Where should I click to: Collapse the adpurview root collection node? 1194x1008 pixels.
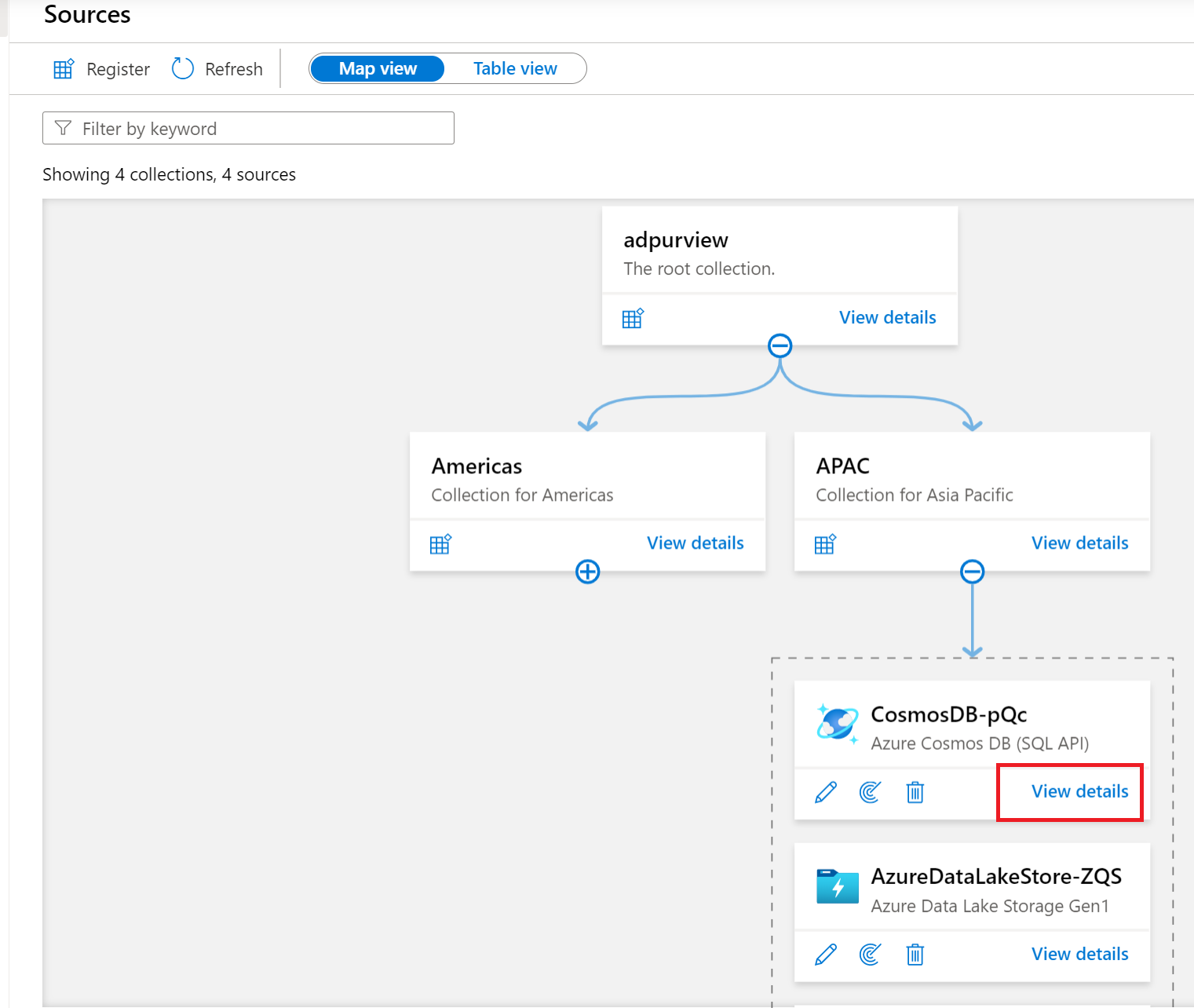(780, 345)
